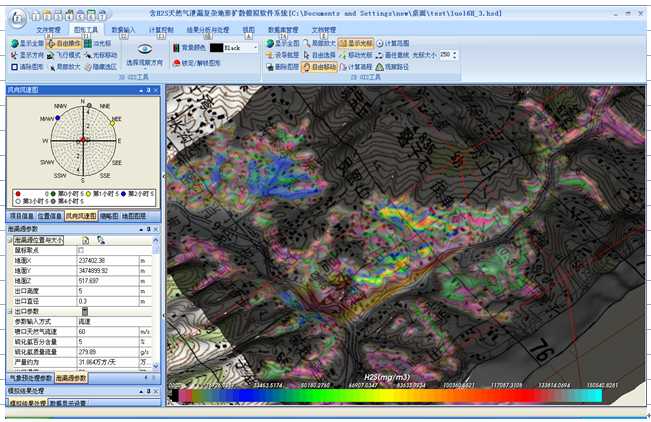This screenshot has width=651, height=422.
Task: Click the 位置信息 panel tab
Action: [50, 215]
